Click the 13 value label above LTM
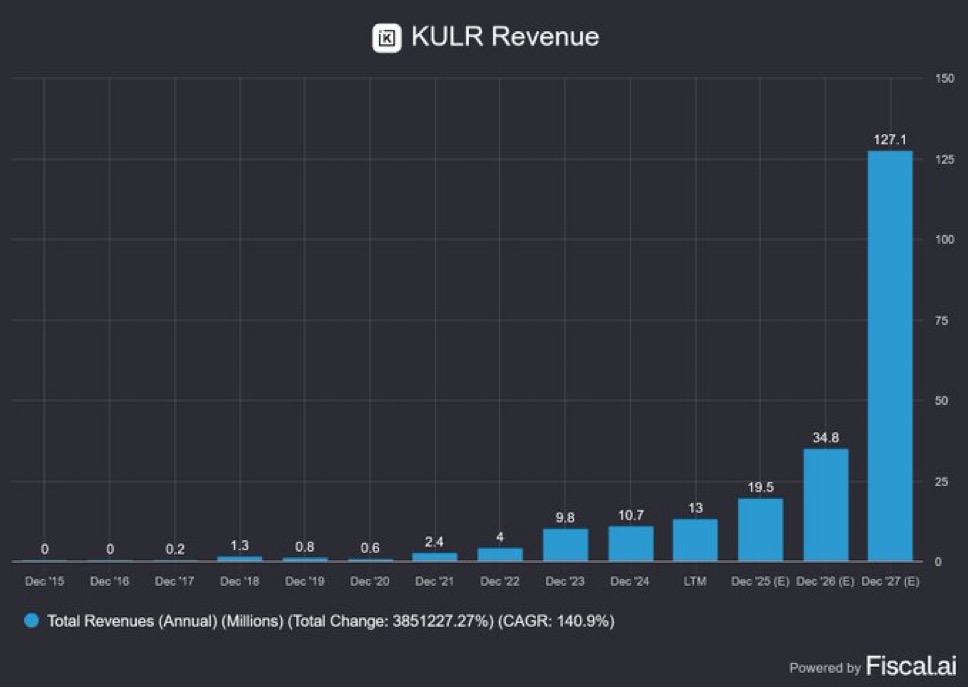Viewport: 968px width, 687px height. pos(695,508)
